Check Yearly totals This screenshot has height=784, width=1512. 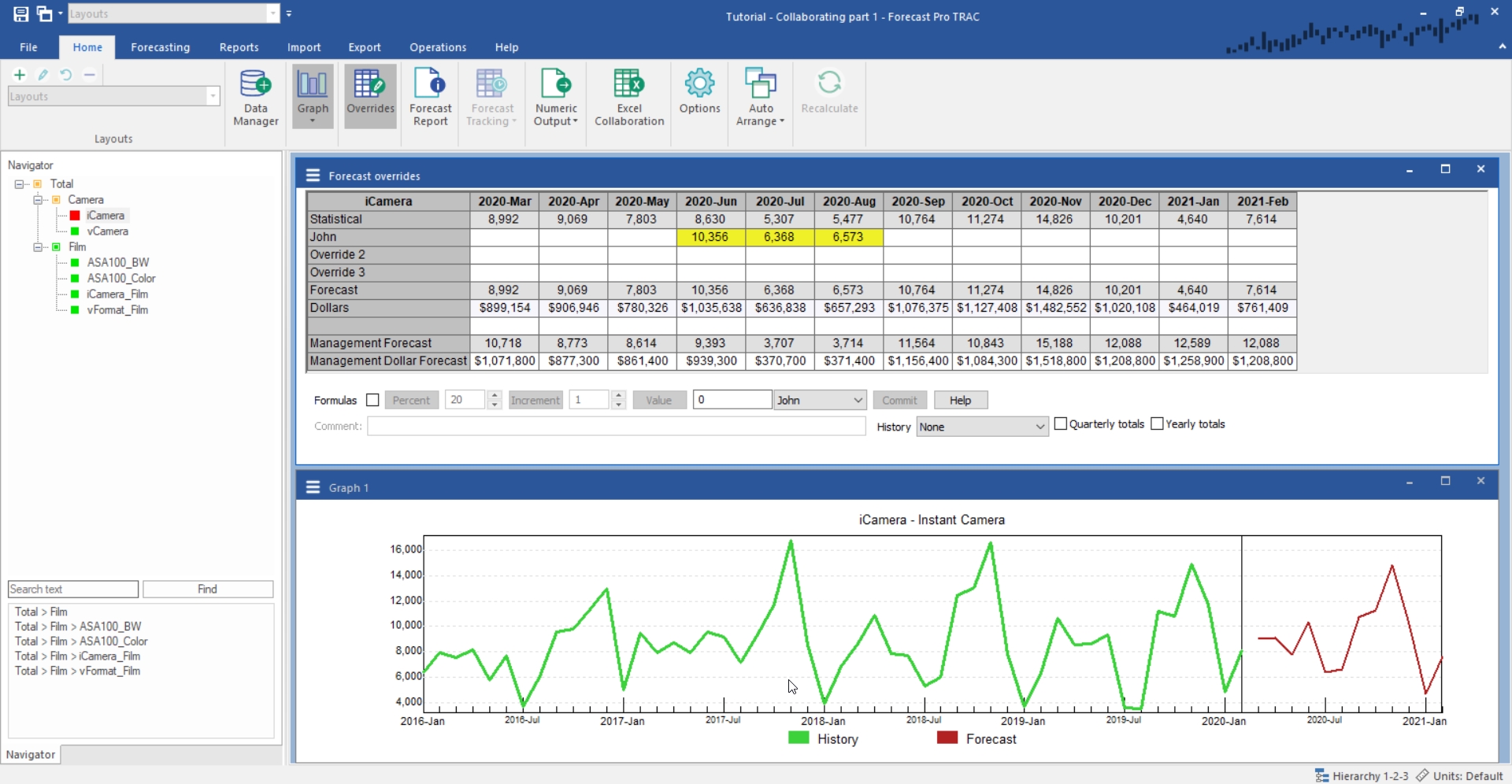click(1157, 423)
